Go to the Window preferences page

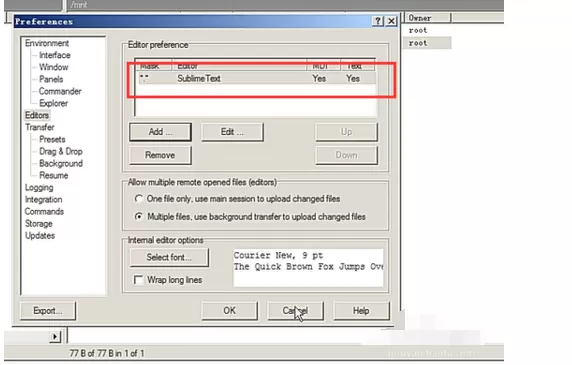(x=54, y=67)
